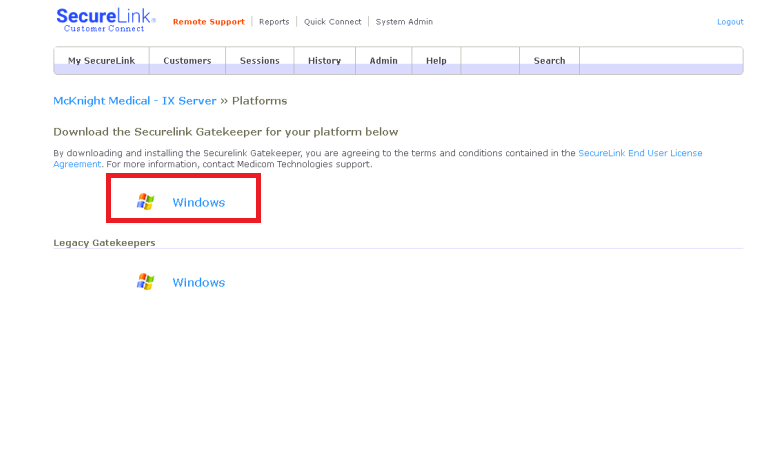
Task: Click the Windows logo icon above Legacy Gatekeepers
Action: (146, 202)
